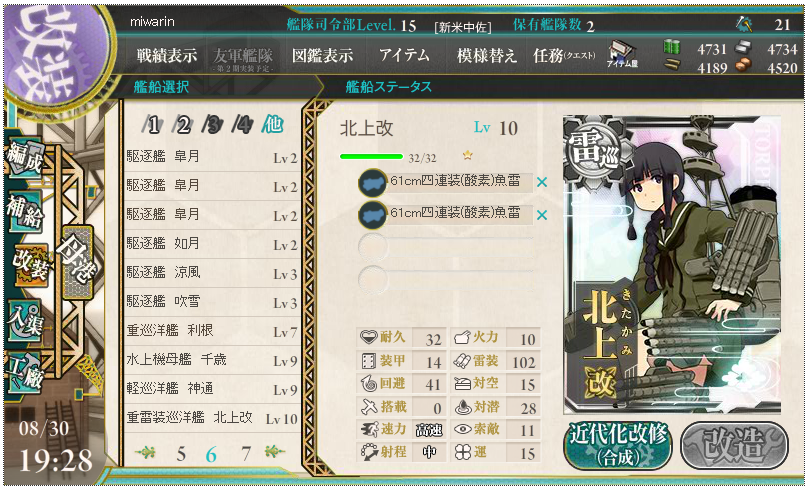Screen dimensions: 809x491
Task: Go to ship list page 7
Action: point(246,454)
